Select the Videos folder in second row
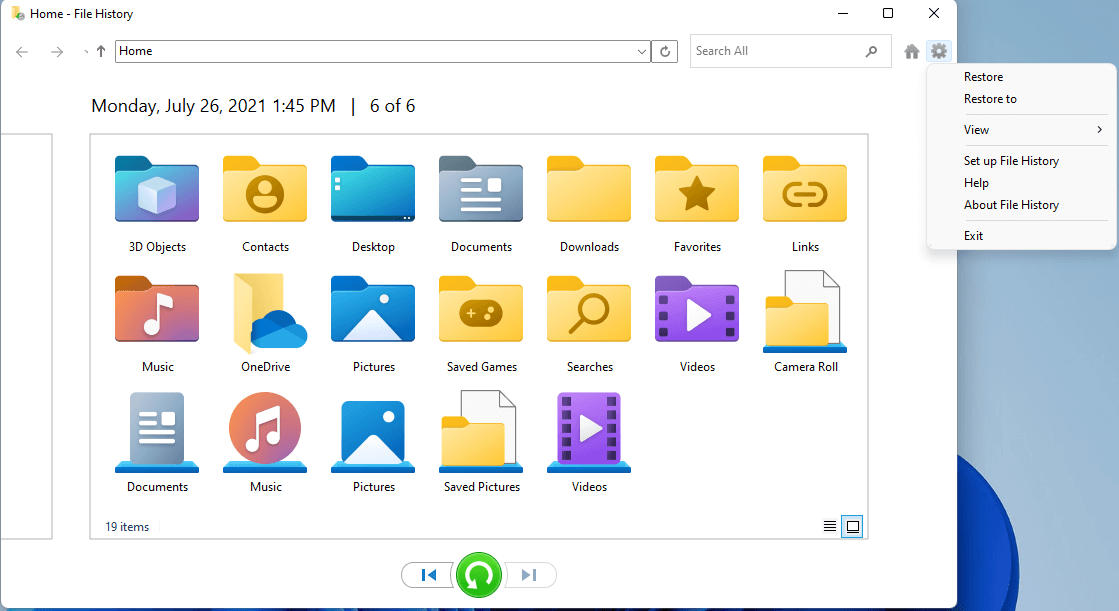The width and height of the screenshot is (1119, 611). tap(697, 323)
